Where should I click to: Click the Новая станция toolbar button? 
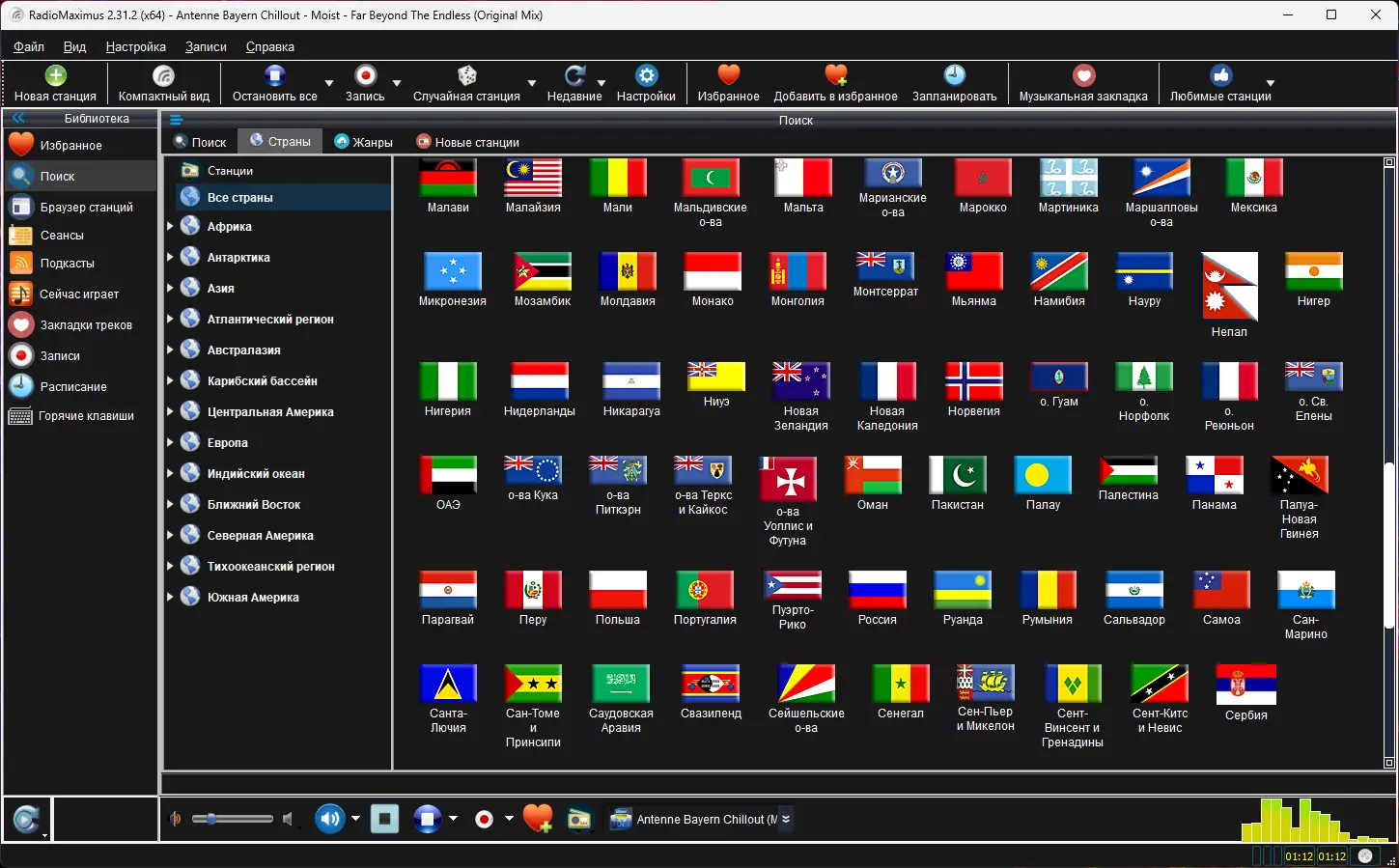point(55,83)
